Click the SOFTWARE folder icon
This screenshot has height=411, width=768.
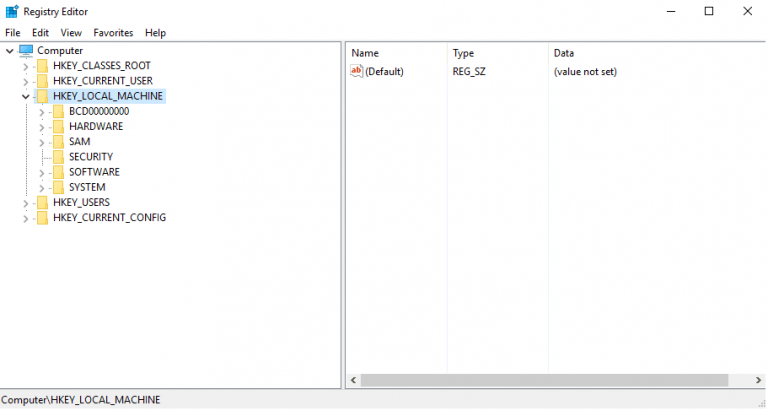coord(58,172)
